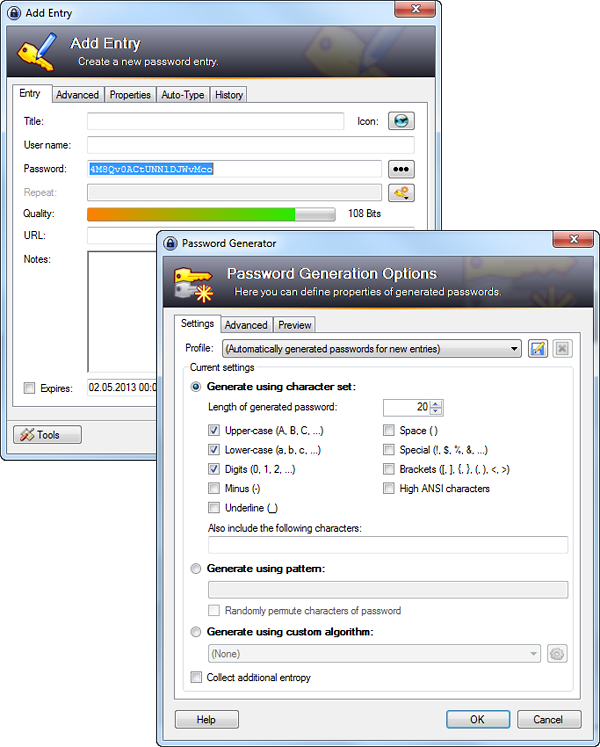Open the Properties tab in Add Entry
Screen dimensions: 600x747
point(130,95)
